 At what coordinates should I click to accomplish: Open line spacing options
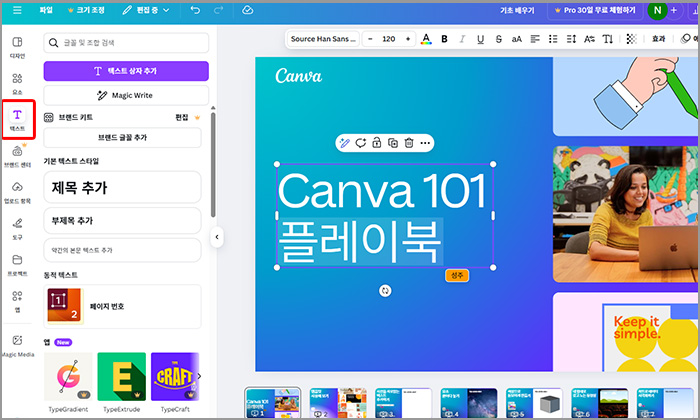point(571,39)
